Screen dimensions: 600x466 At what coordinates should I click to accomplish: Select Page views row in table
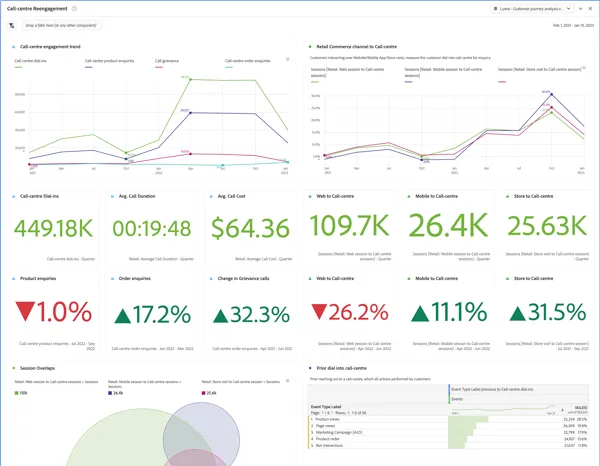point(448,426)
